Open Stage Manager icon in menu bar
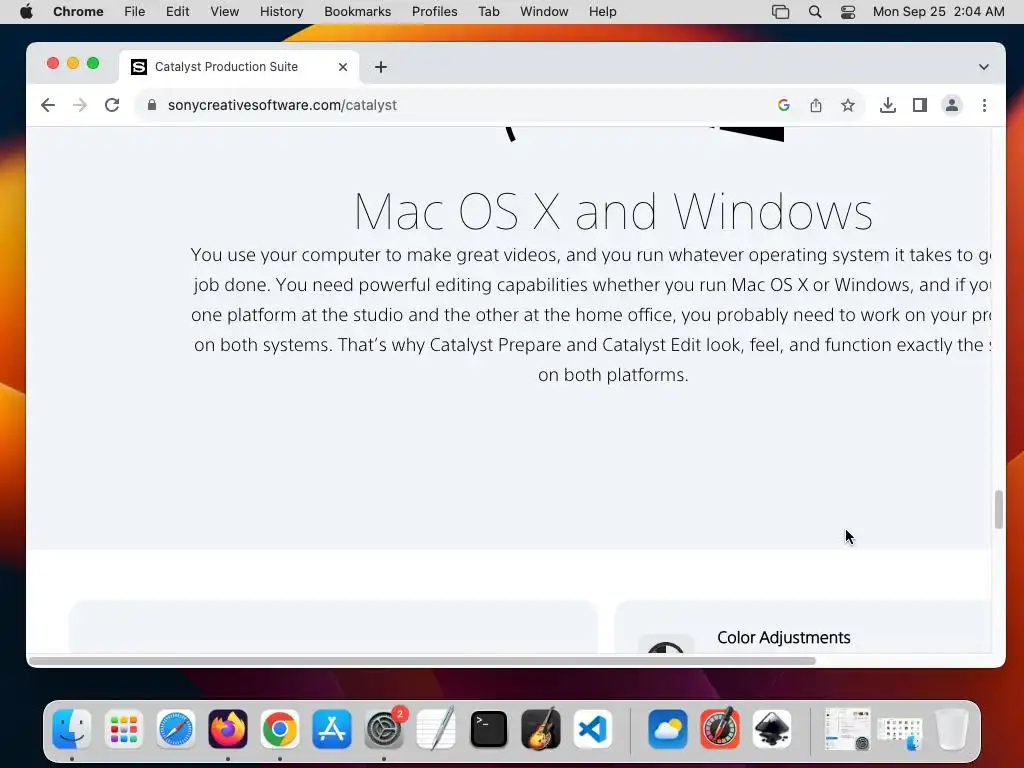 pos(780,12)
